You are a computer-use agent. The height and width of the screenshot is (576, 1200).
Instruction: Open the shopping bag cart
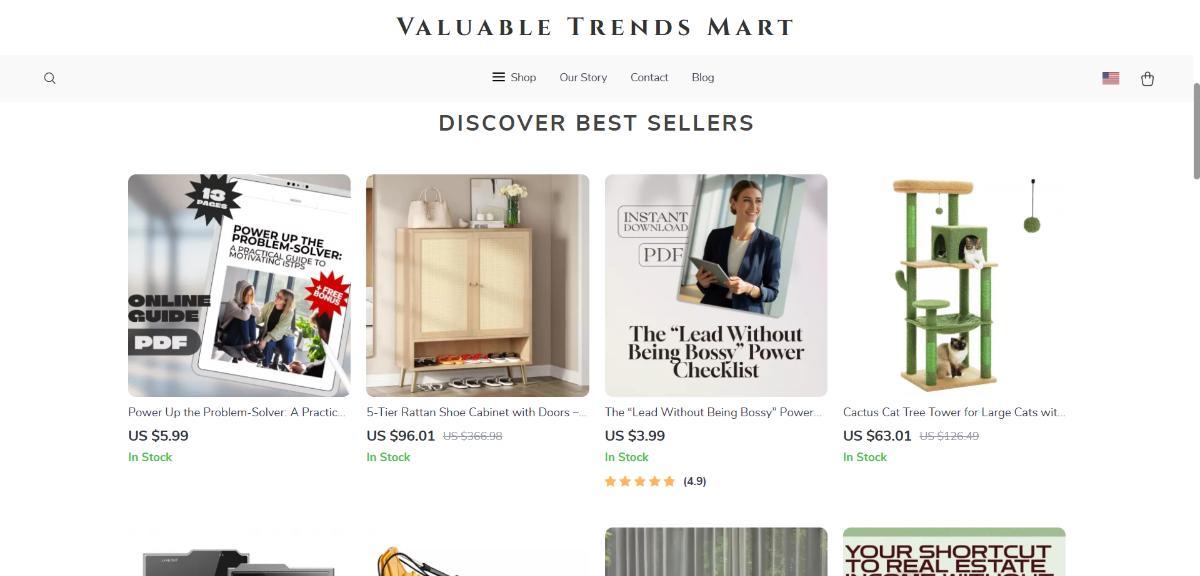(1147, 78)
